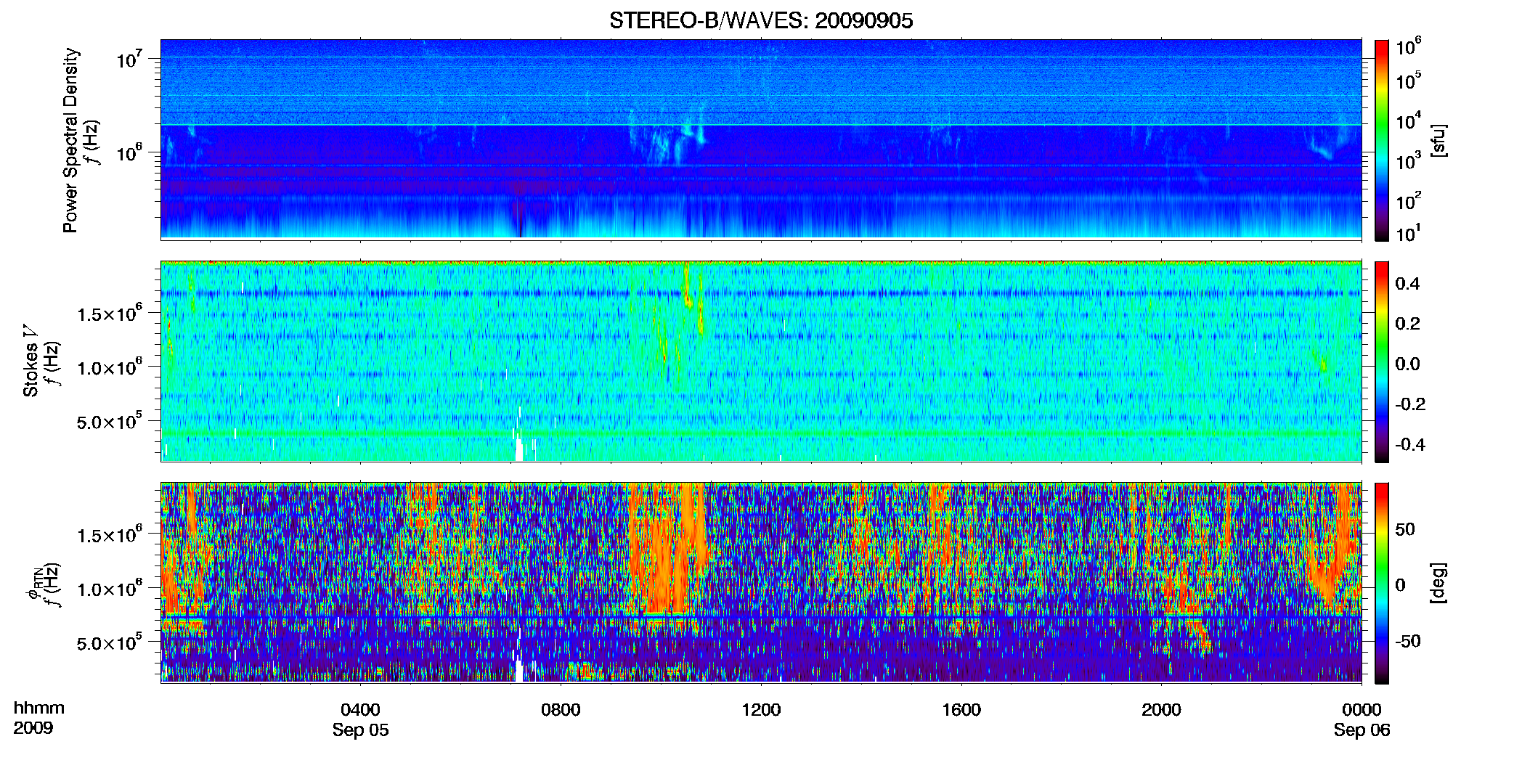Screen dimensions: 1522x784
Task: Click the 0.4 label on the Stokes V color bar
Action: (1407, 284)
